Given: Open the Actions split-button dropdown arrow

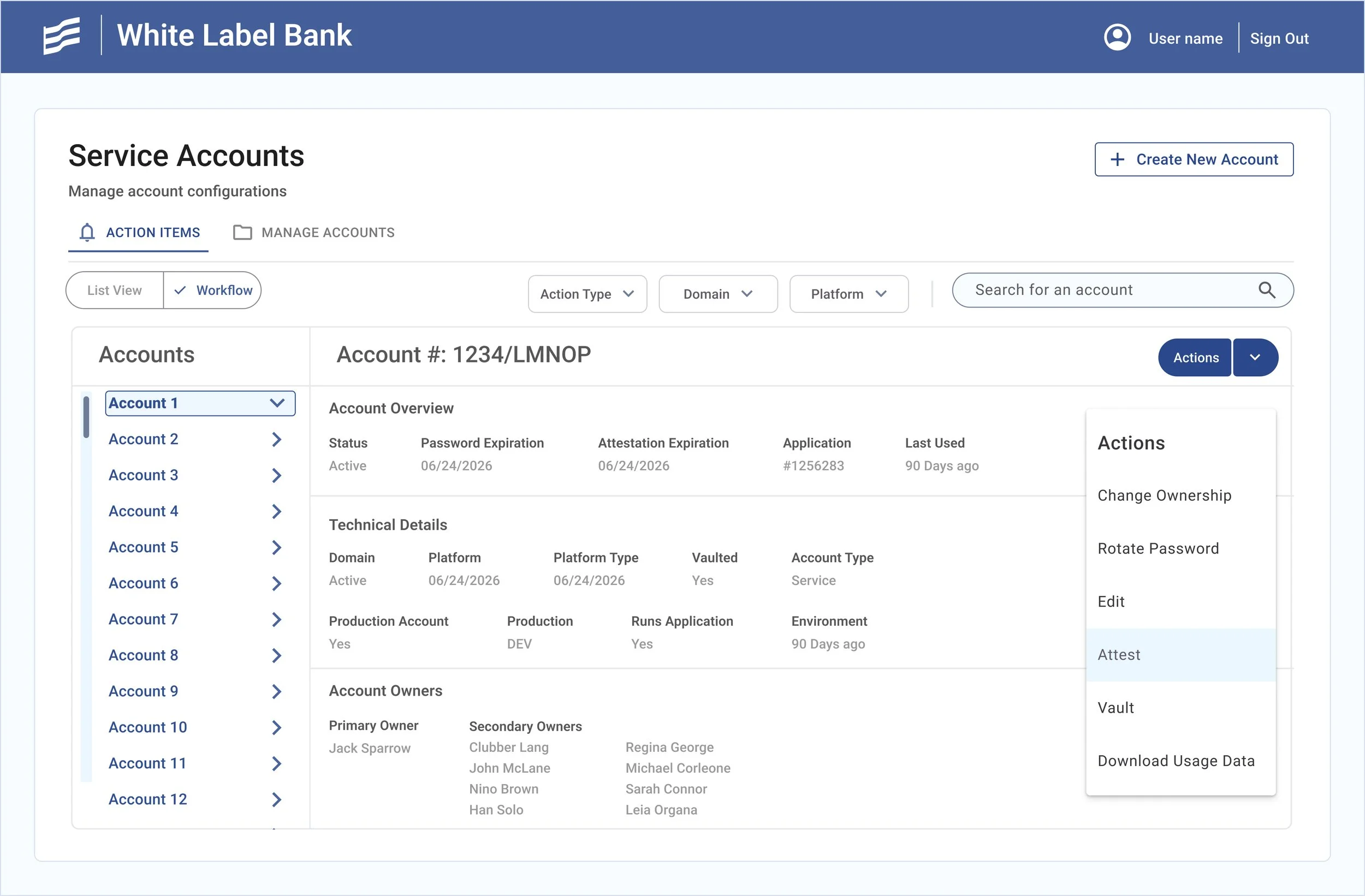Looking at the screenshot, I should point(1254,358).
